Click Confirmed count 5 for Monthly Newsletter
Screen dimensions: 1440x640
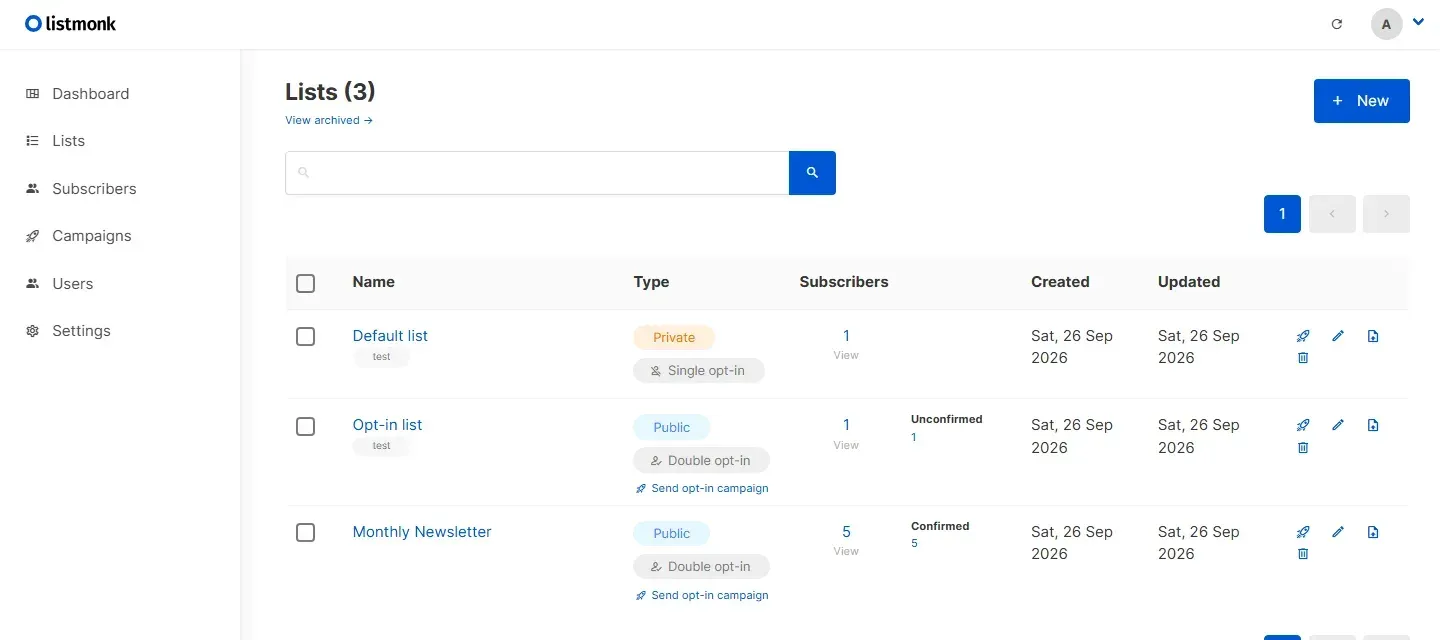(914, 544)
